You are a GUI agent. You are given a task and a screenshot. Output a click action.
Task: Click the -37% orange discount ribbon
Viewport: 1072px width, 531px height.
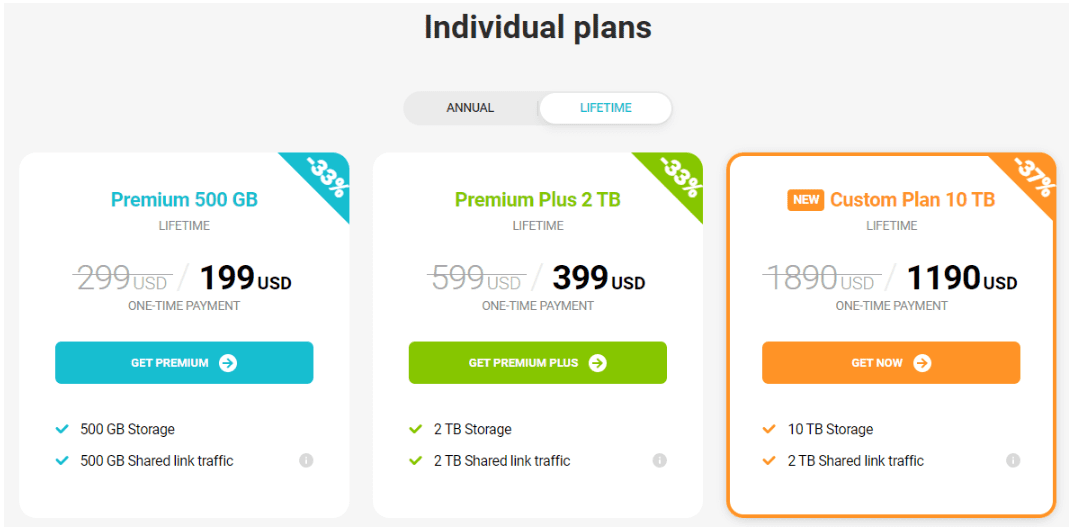[x=1031, y=178]
